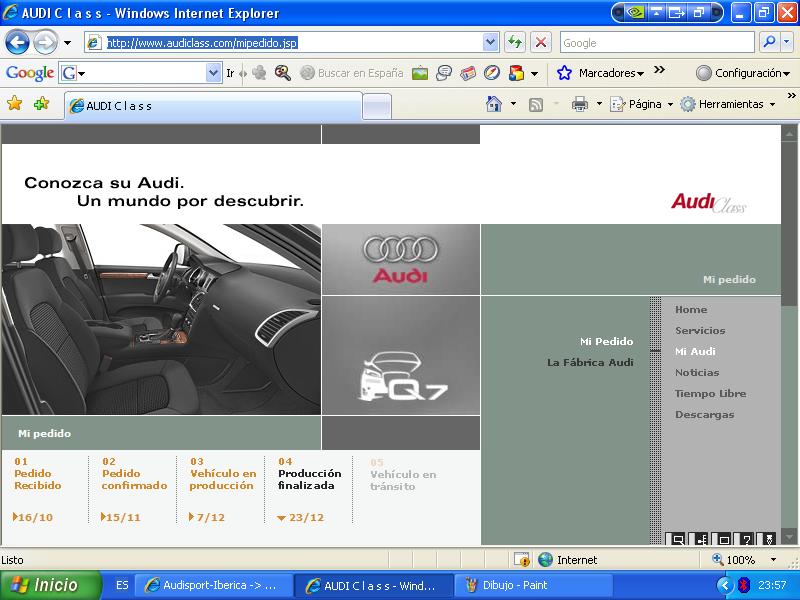The height and width of the screenshot is (600, 800).
Task: Open the Home link in the side menu
Action: click(x=691, y=309)
